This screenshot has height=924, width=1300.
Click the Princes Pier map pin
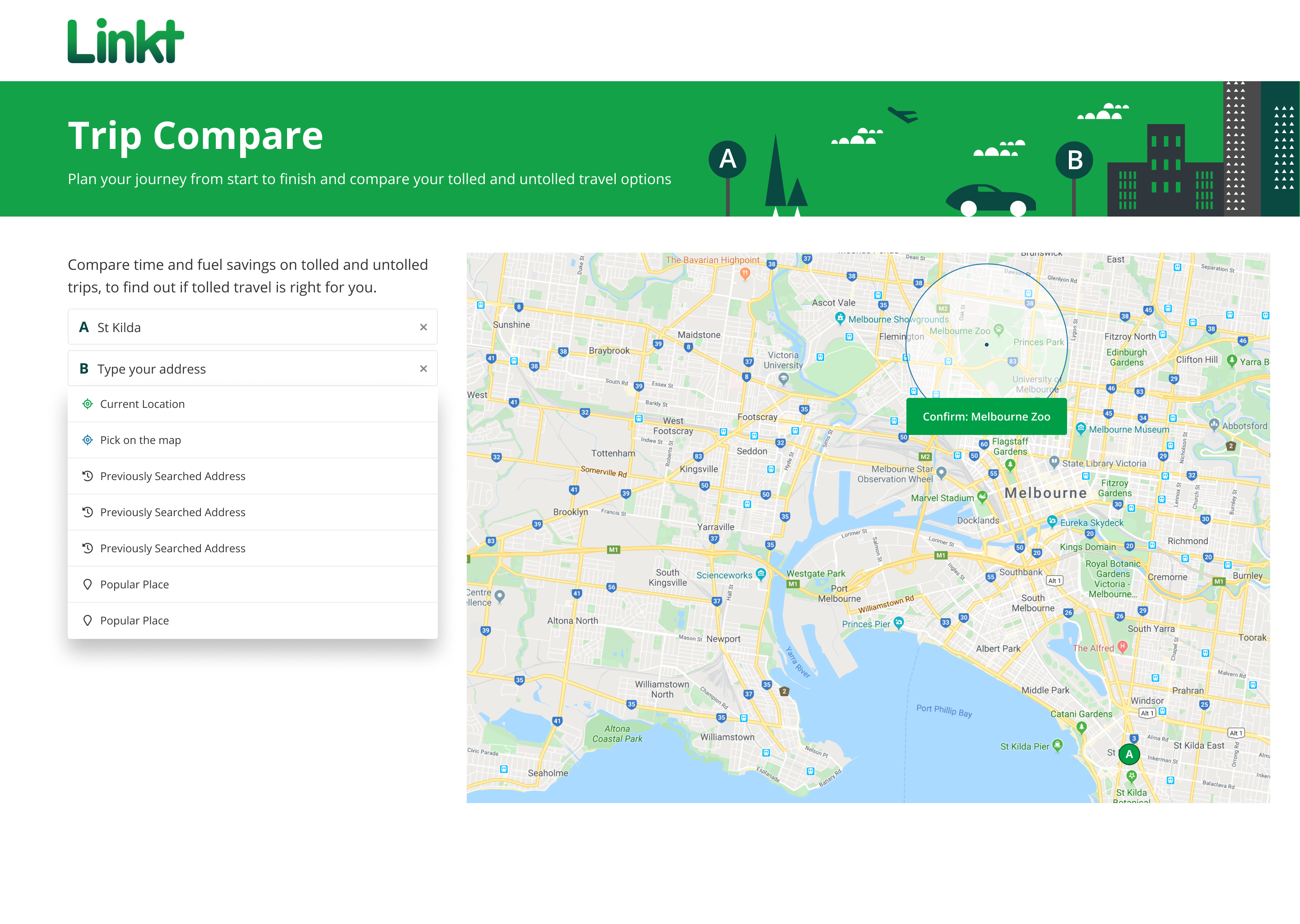pyautogui.click(x=898, y=623)
